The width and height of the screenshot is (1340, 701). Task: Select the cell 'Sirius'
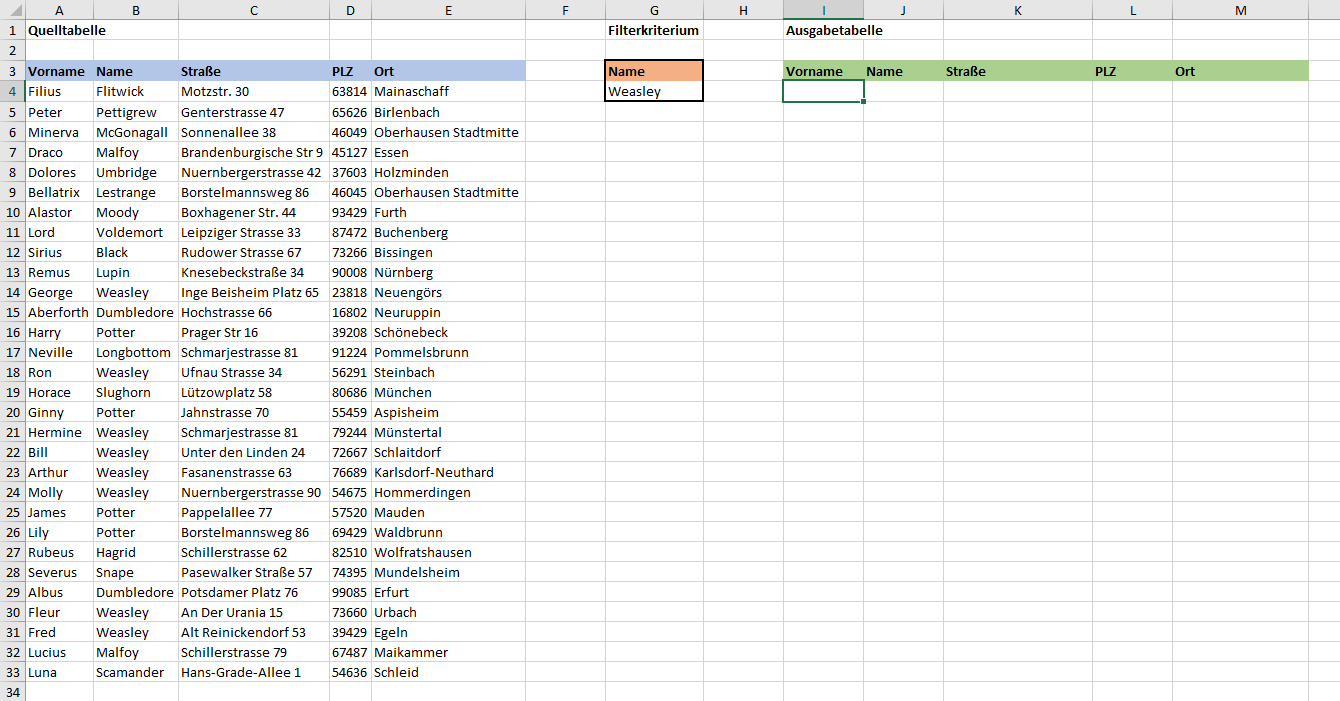60,252
